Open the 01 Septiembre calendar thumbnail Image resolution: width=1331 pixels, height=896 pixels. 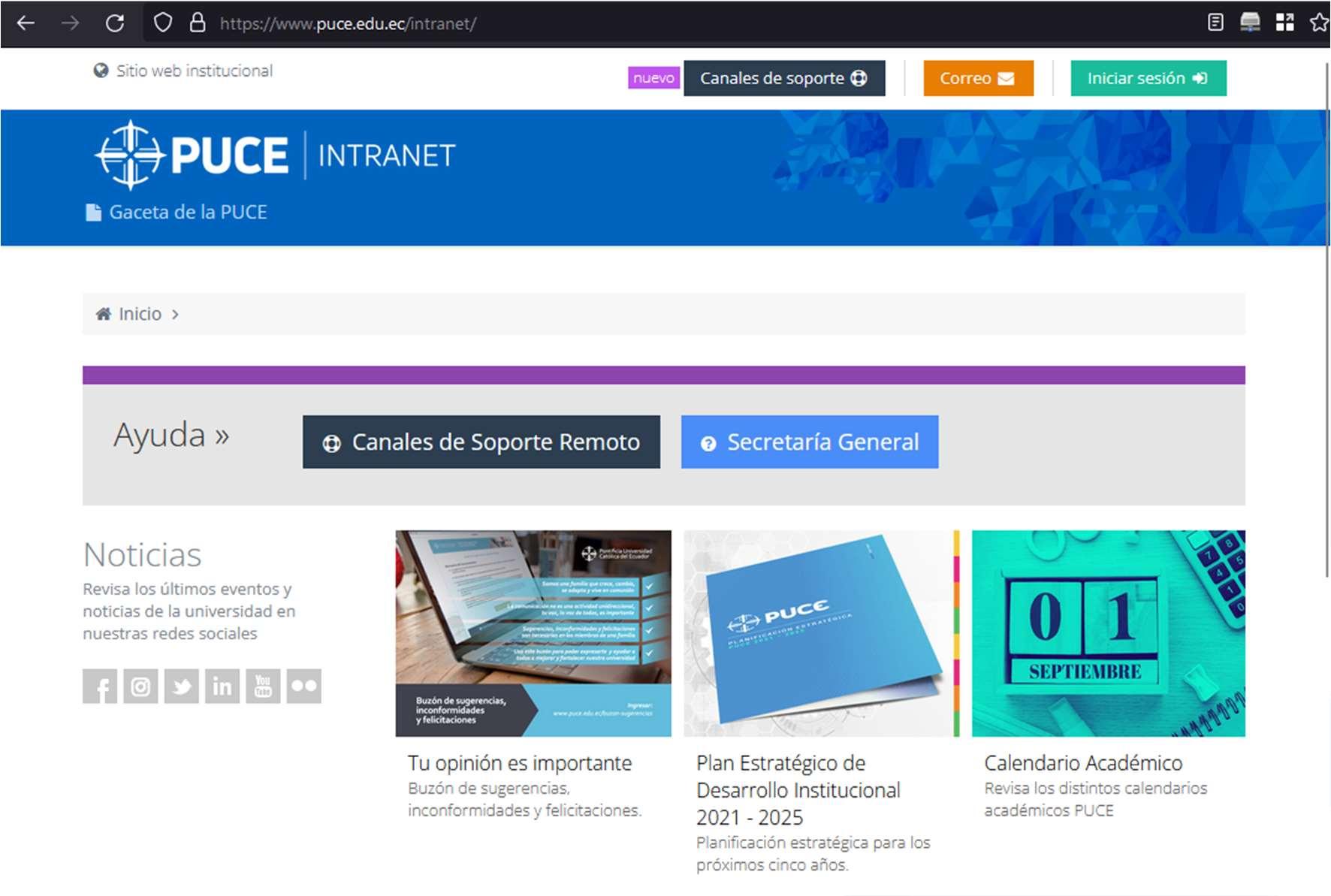pos(1109,633)
